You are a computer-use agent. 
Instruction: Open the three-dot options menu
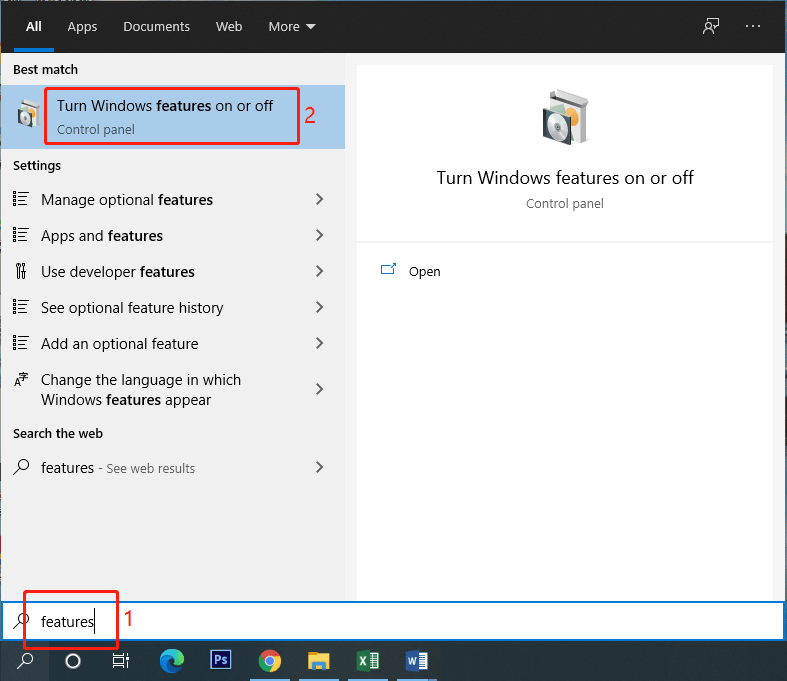click(752, 26)
